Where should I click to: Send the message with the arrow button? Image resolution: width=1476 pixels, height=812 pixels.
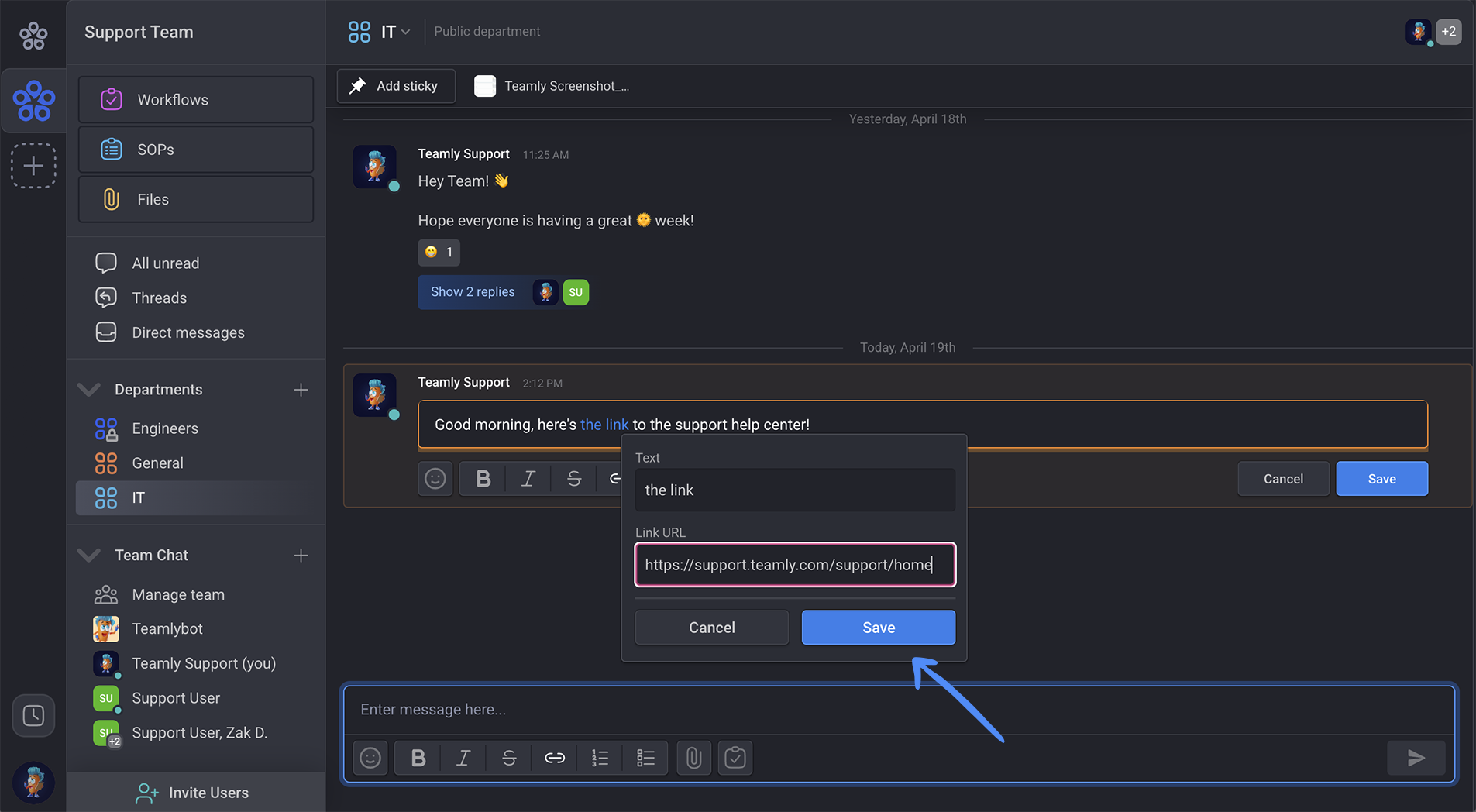(1416, 758)
